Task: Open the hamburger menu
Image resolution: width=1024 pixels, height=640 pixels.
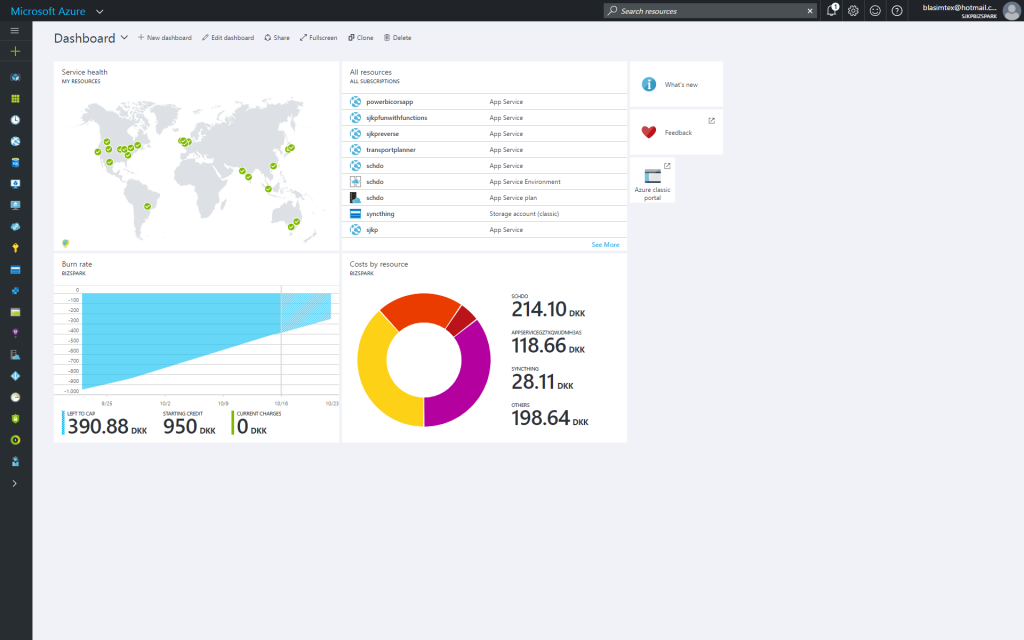Action: coord(14,30)
